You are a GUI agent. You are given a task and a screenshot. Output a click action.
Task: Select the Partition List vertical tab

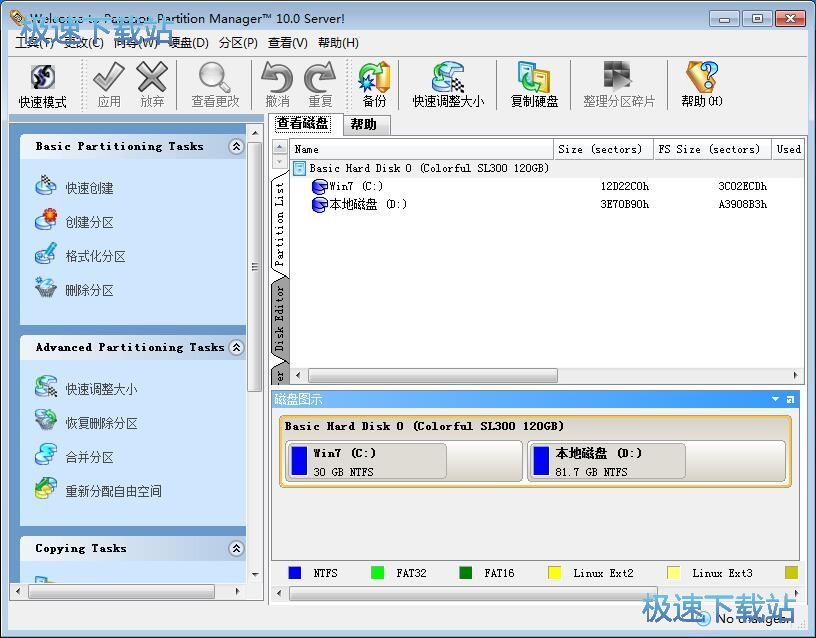click(x=280, y=224)
